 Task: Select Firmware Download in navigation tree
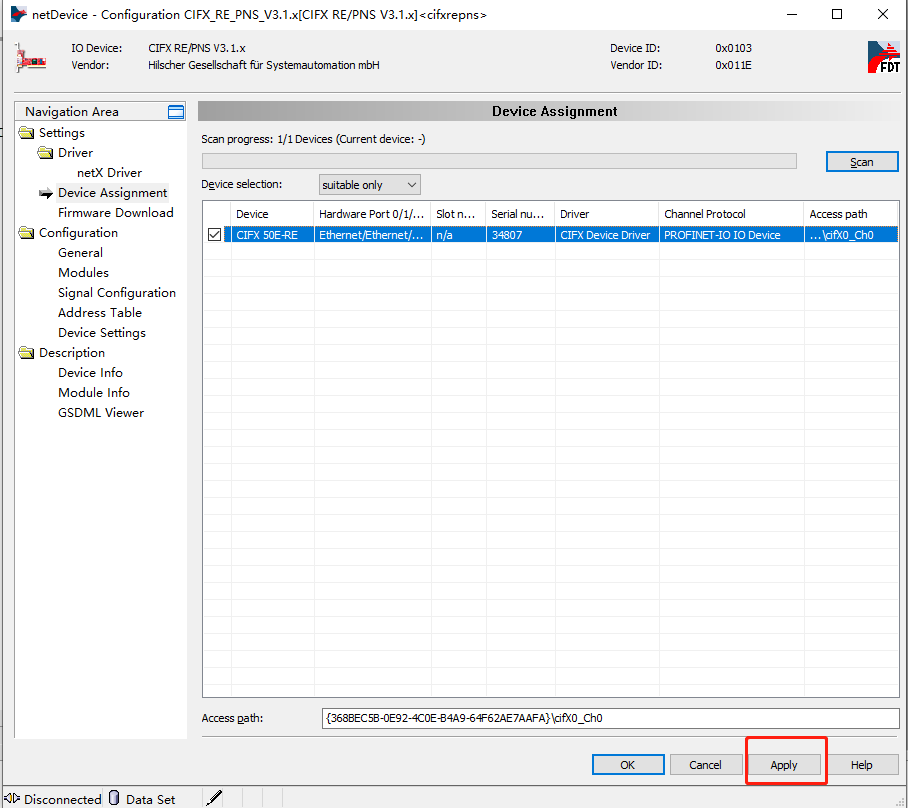(x=116, y=212)
